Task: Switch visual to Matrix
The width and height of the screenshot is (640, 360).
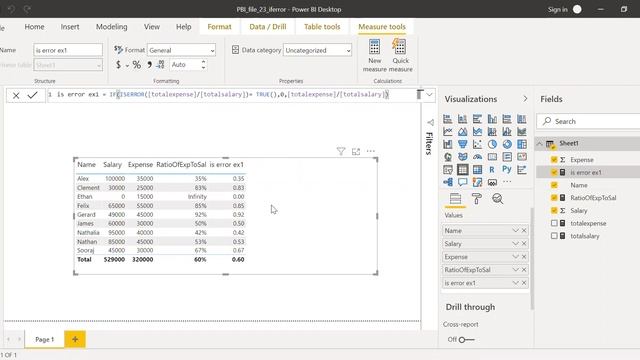Action: [x=477, y=170]
